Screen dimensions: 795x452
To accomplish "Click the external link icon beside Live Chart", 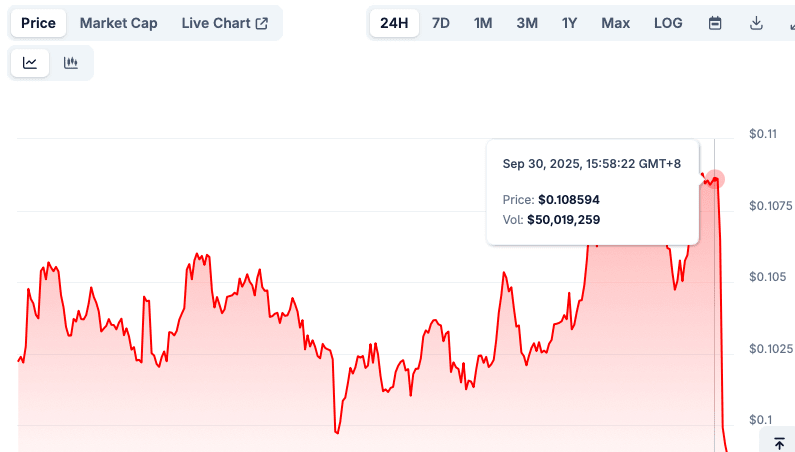I will [262, 23].
